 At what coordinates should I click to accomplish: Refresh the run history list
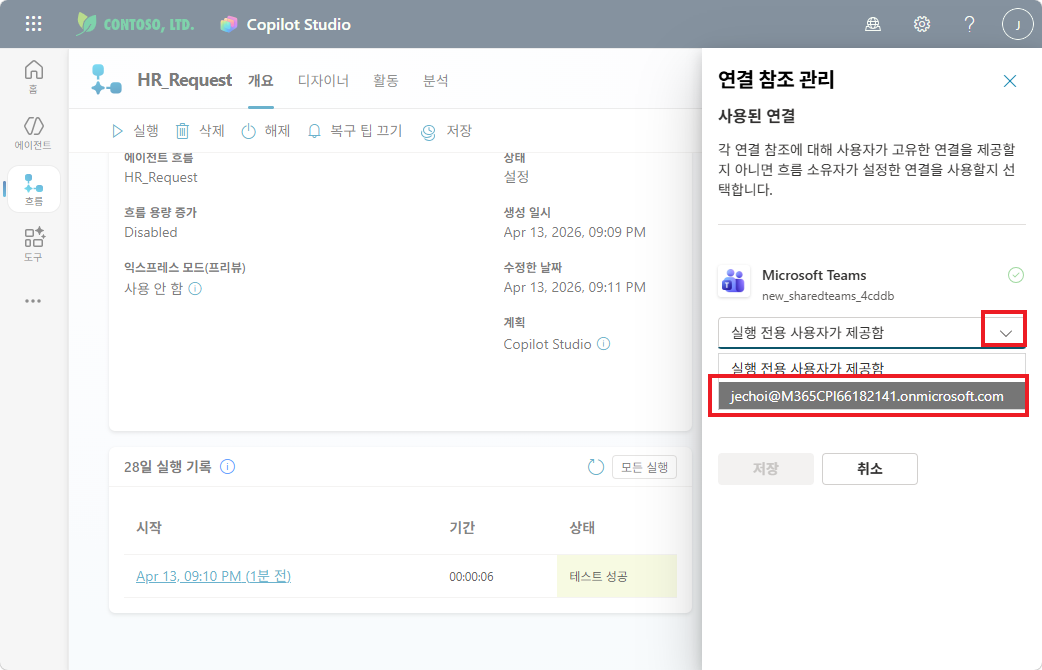pos(596,467)
